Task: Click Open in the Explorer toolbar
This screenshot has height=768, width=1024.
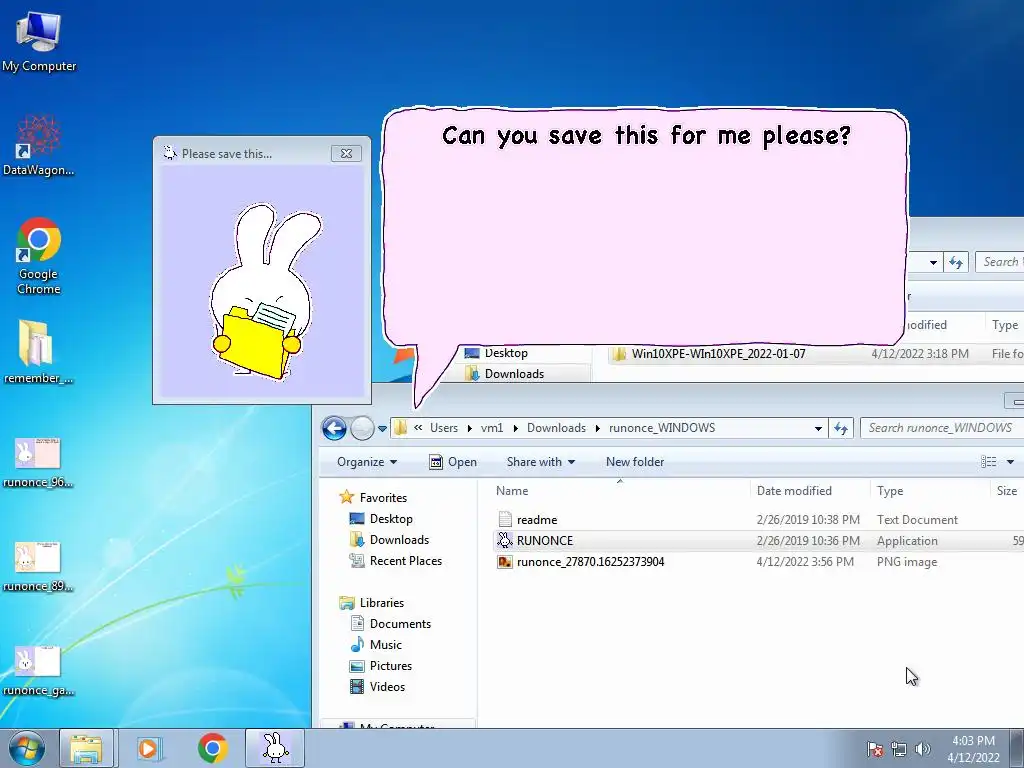Action: point(453,462)
